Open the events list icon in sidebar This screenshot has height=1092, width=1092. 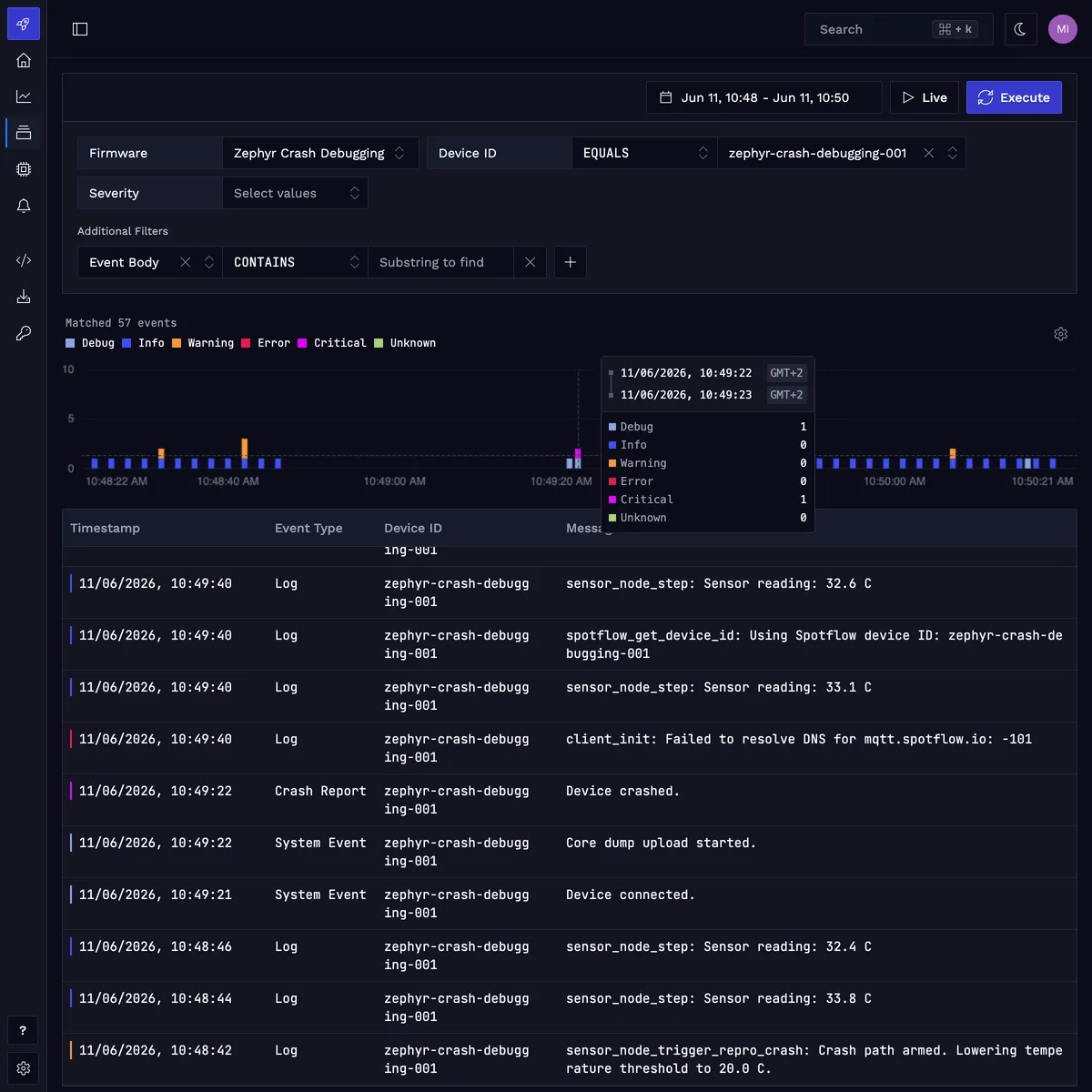[24, 133]
